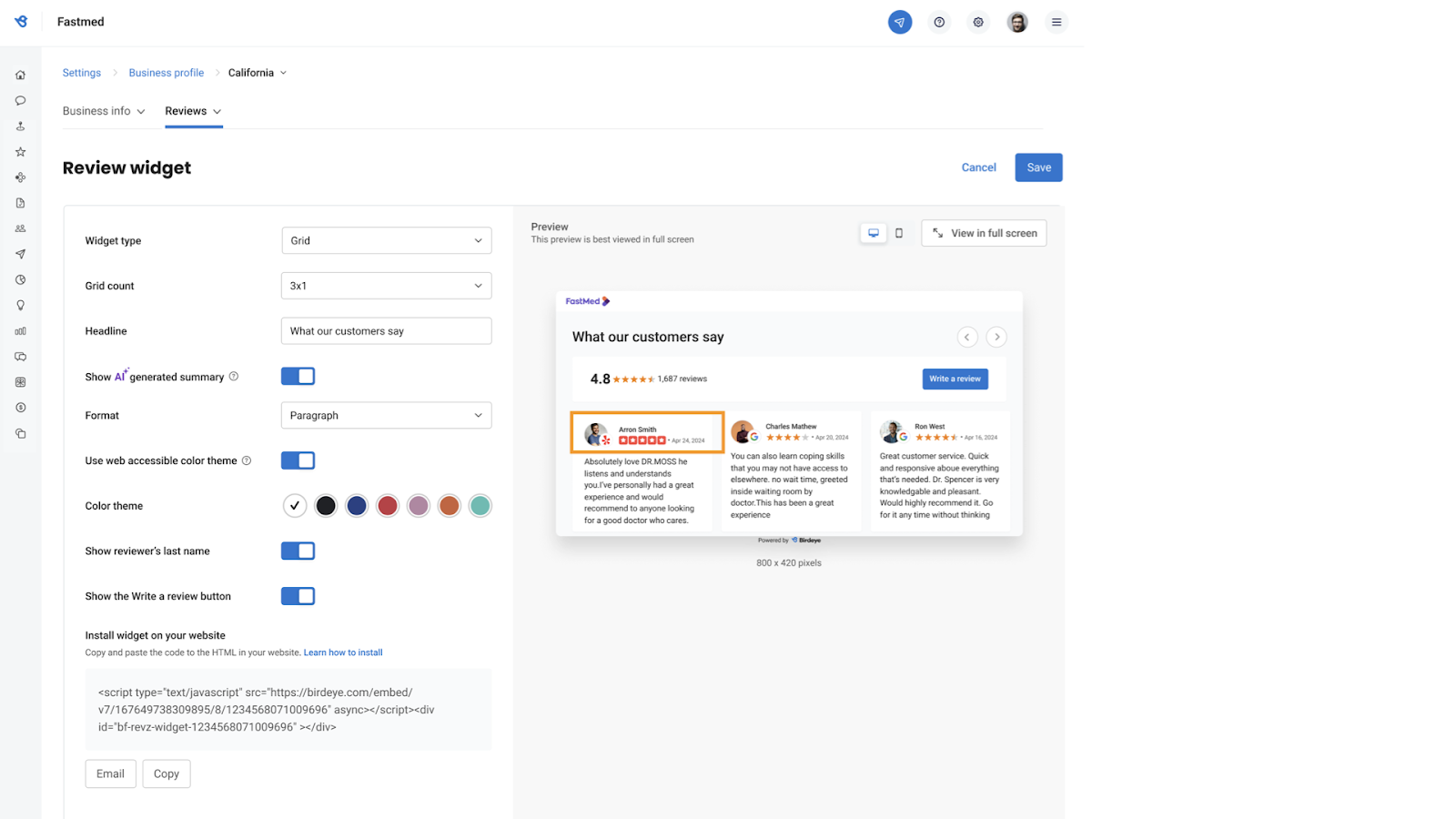1456x819 pixels.
Task: Expand the Reviews tab chevron
Action: (217, 111)
